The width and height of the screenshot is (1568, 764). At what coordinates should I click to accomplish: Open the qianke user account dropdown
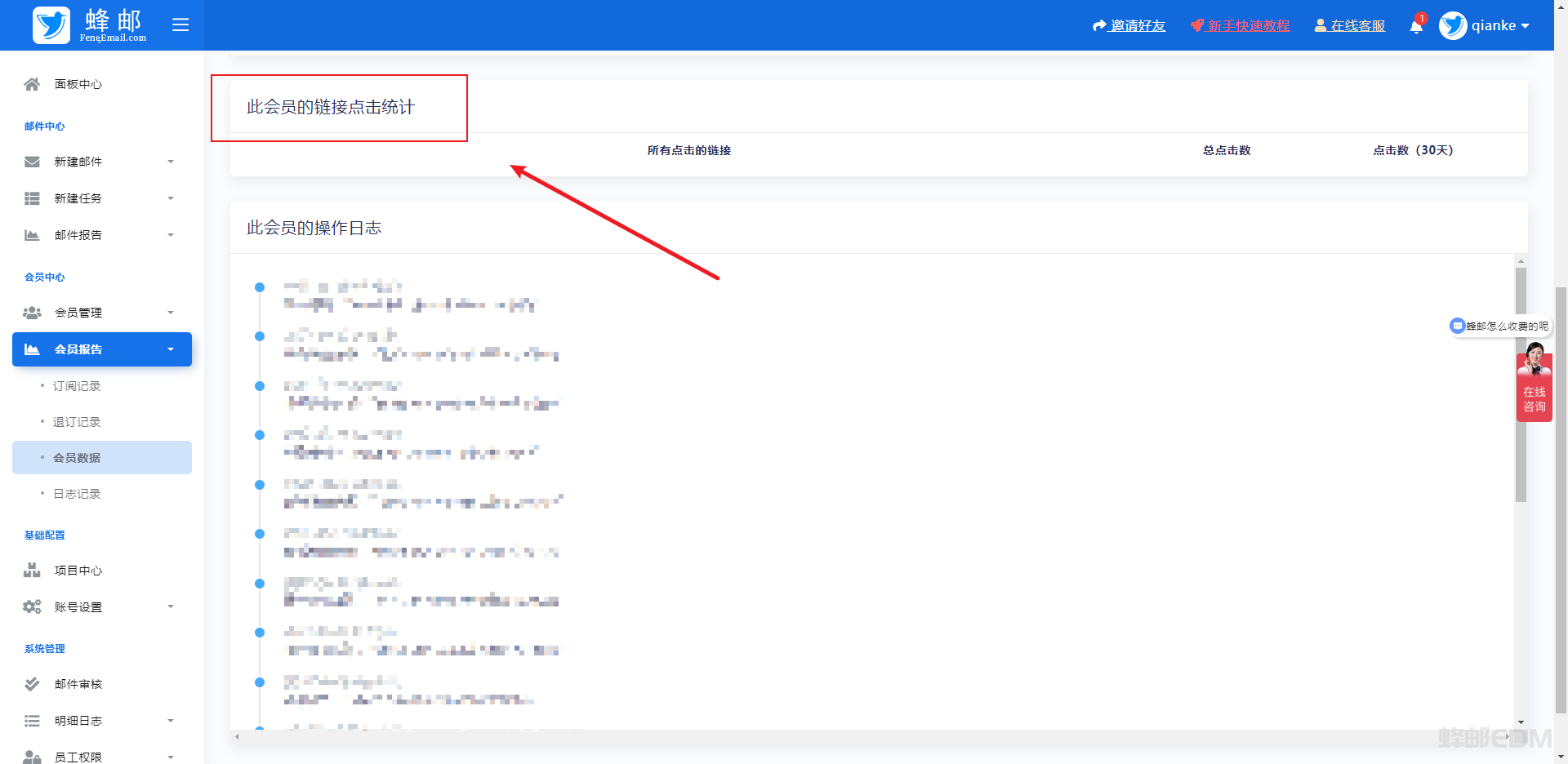pos(1484,25)
